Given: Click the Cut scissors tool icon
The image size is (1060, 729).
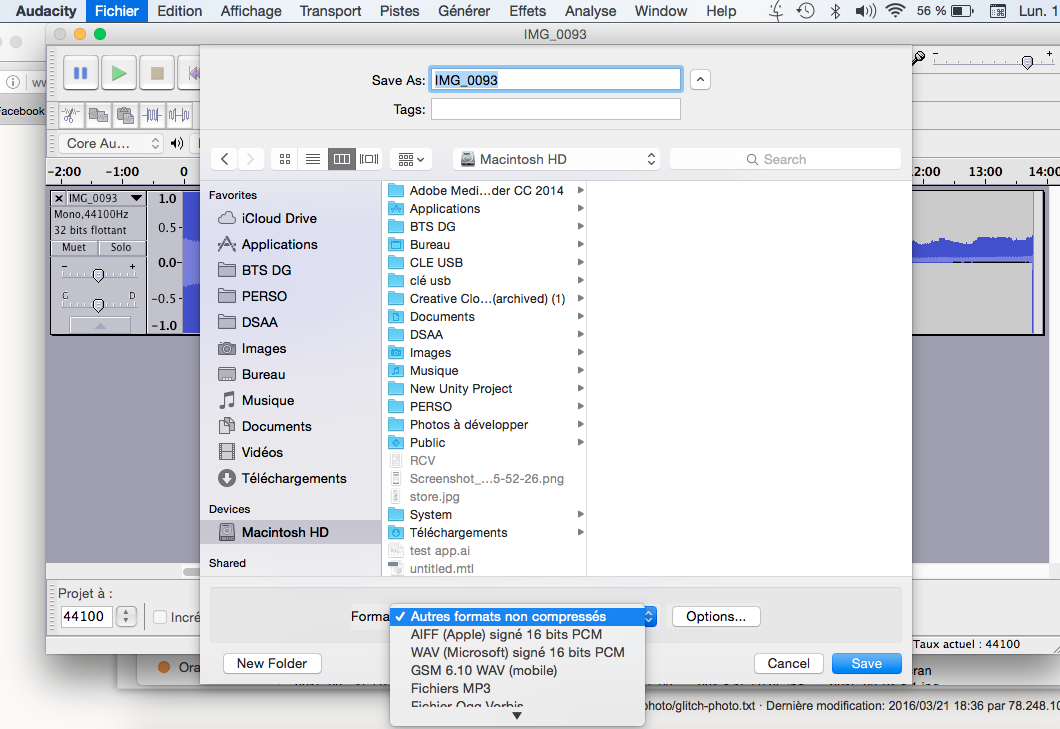Looking at the screenshot, I should pyautogui.click(x=71, y=115).
